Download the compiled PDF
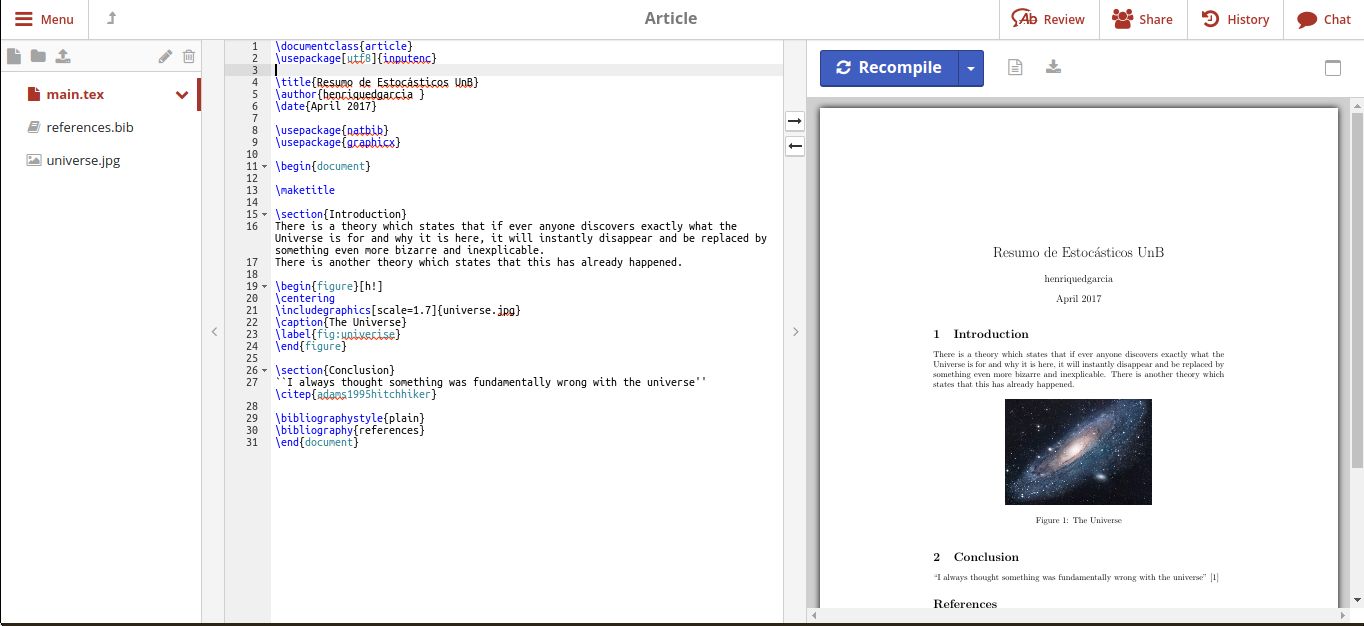 pyautogui.click(x=1052, y=67)
